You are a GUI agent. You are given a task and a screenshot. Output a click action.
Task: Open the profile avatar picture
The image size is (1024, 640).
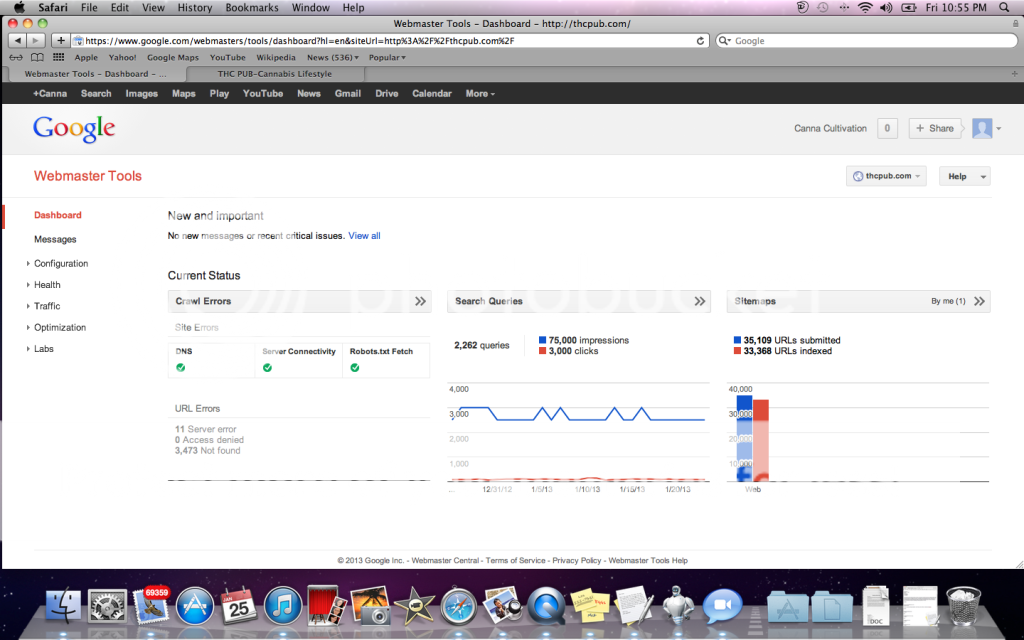coord(982,128)
